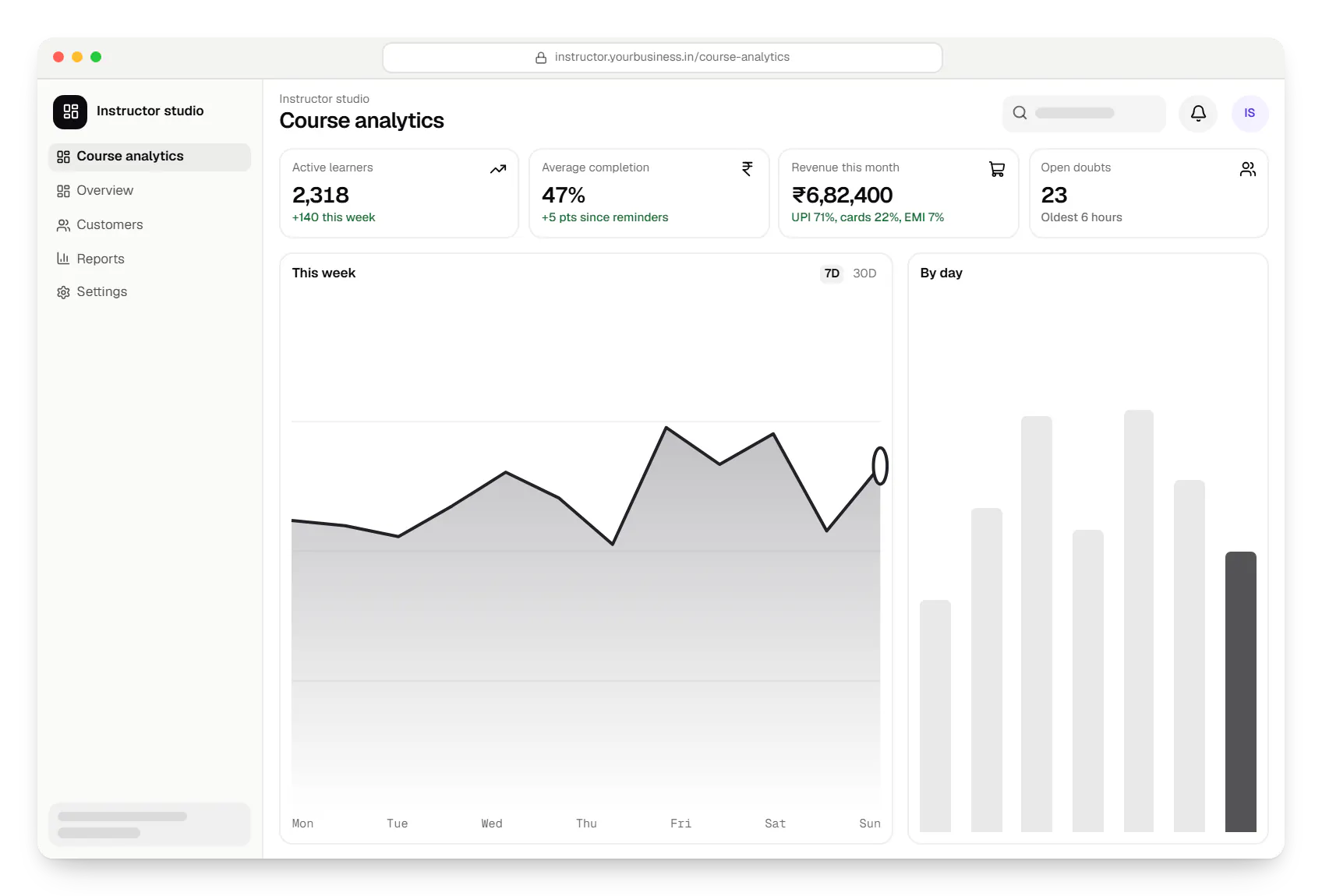The image size is (1322, 896).
Task: Switch chart range to 30D
Action: (864, 273)
